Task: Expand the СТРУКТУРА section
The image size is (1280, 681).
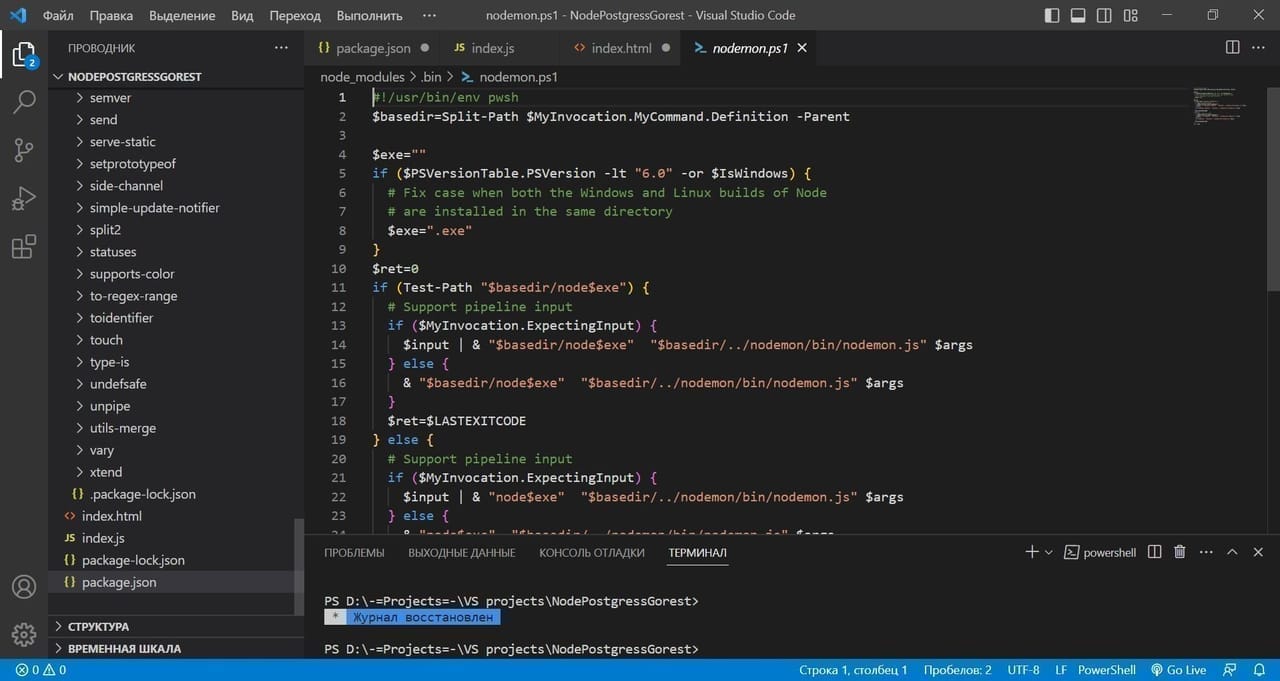Action: 98,626
